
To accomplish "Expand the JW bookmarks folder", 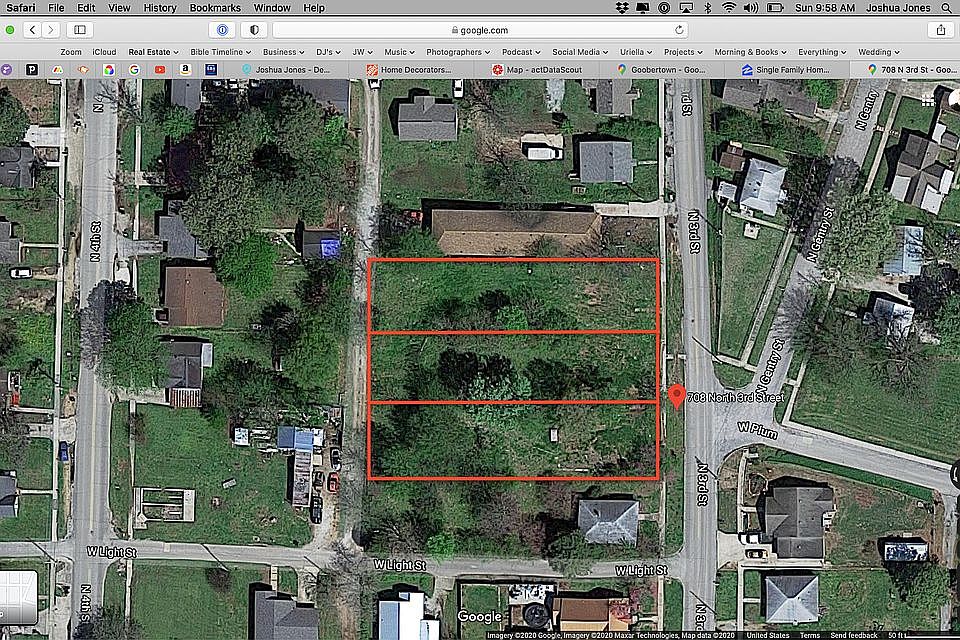I will [362, 52].
